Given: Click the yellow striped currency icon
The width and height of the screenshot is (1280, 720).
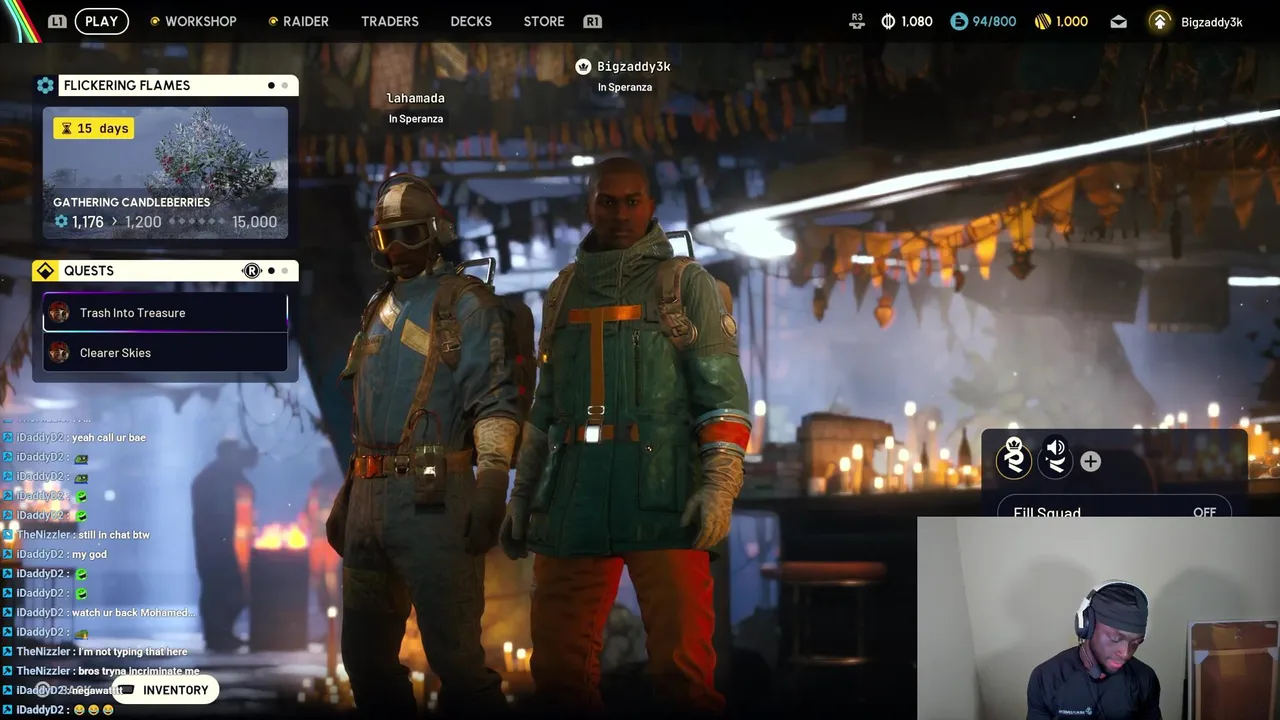Looking at the screenshot, I should [1042, 21].
